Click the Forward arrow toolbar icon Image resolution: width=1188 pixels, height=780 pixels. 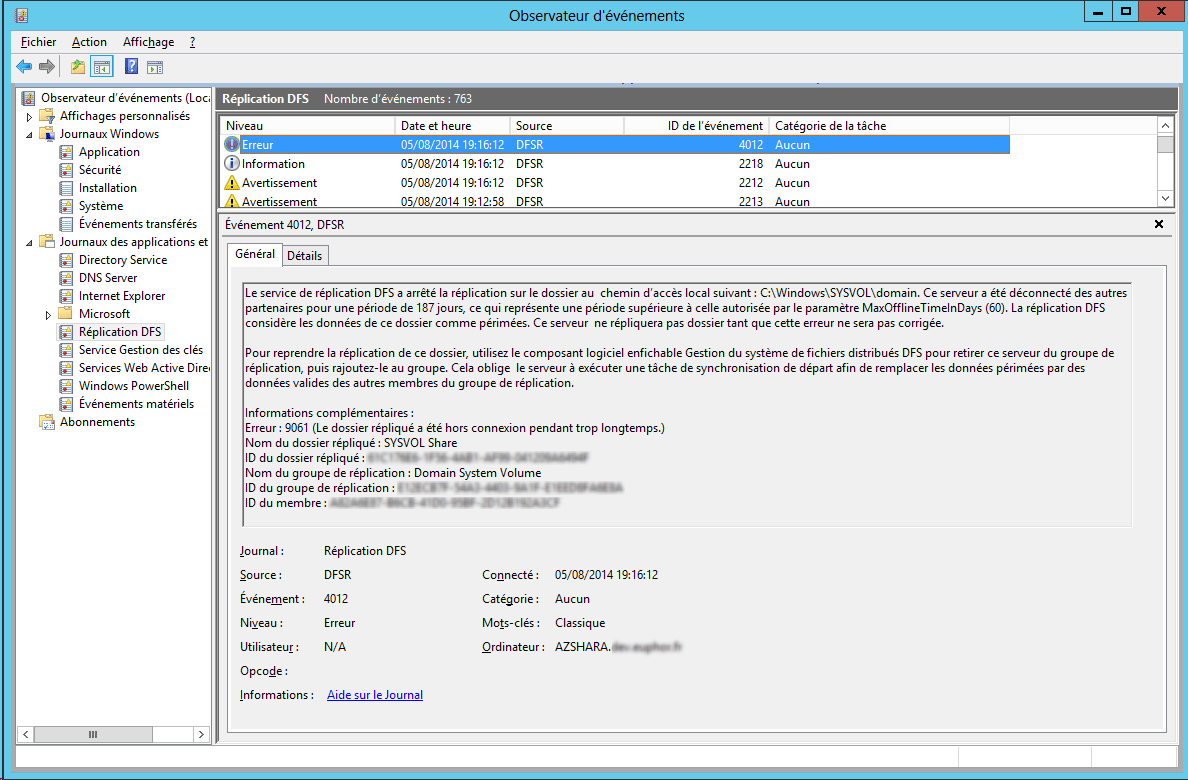coord(46,67)
